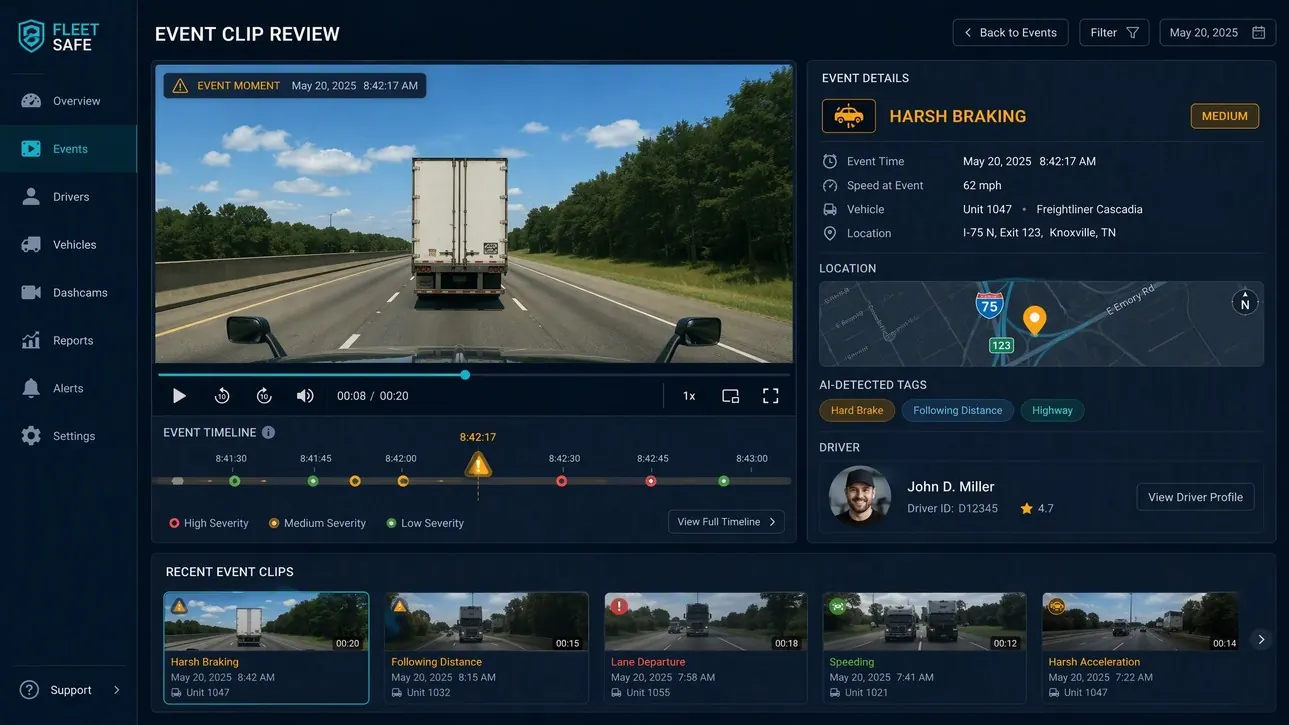The image size is (1289, 725).
Task: Toggle the Medium Severity legend item
Action: (x=317, y=523)
